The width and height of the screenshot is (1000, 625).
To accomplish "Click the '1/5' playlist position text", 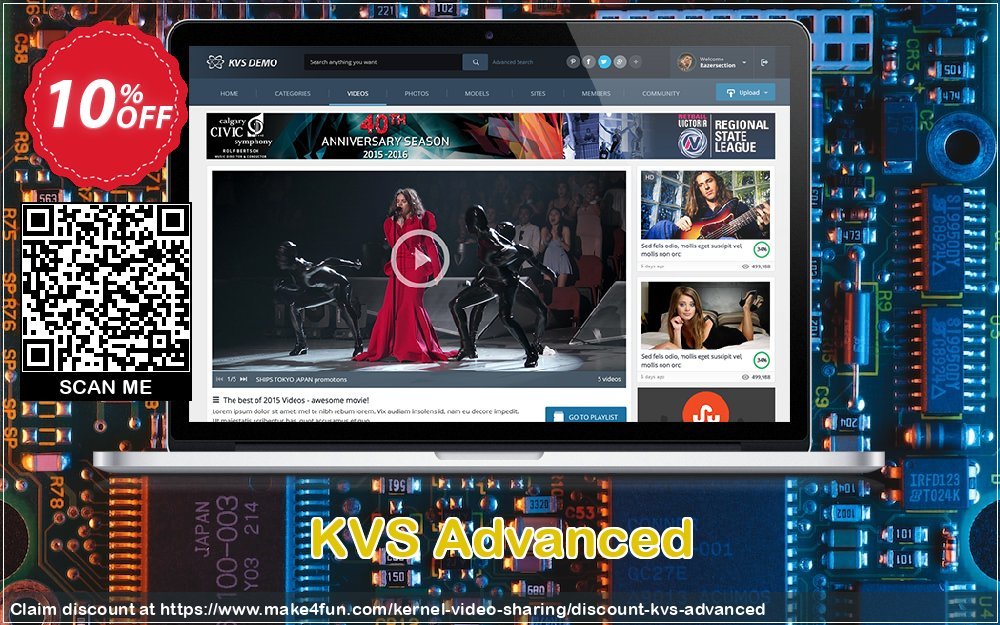I will pyautogui.click(x=232, y=379).
